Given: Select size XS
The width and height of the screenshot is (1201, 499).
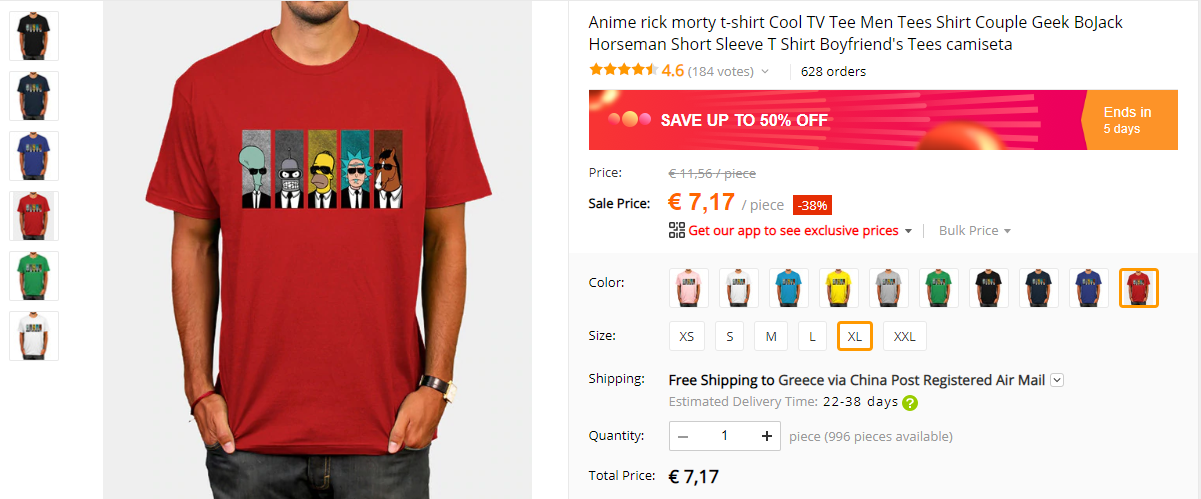Looking at the screenshot, I should [687, 336].
